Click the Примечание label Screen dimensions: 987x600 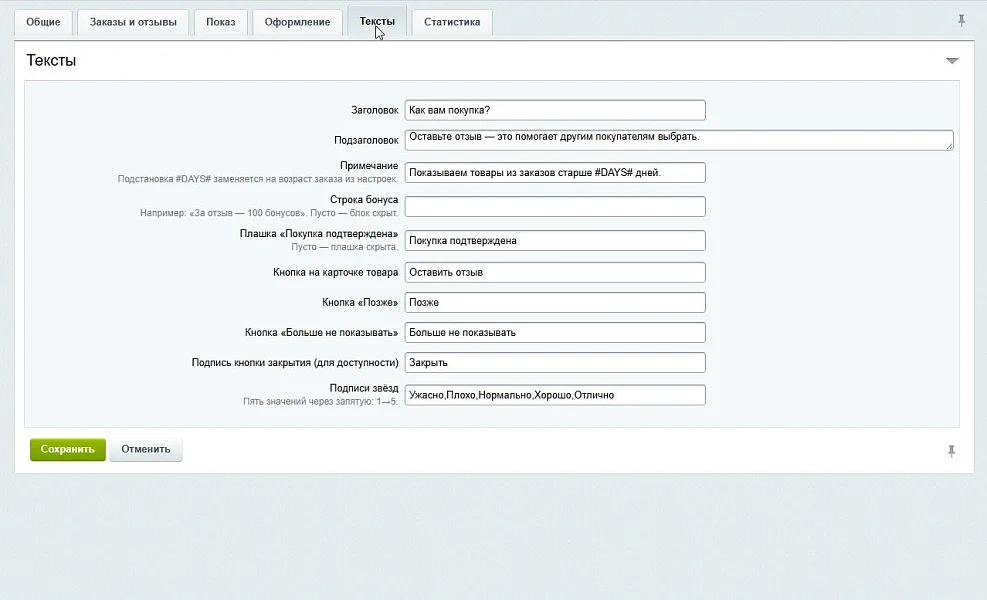click(369, 166)
